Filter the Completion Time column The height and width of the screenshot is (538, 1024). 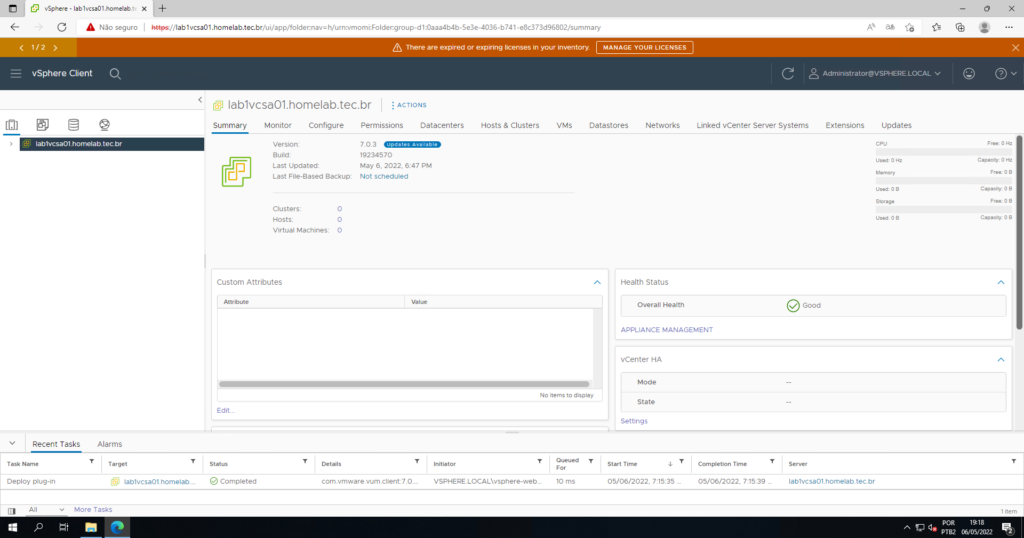pyautogui.click(x=772, y=462)
